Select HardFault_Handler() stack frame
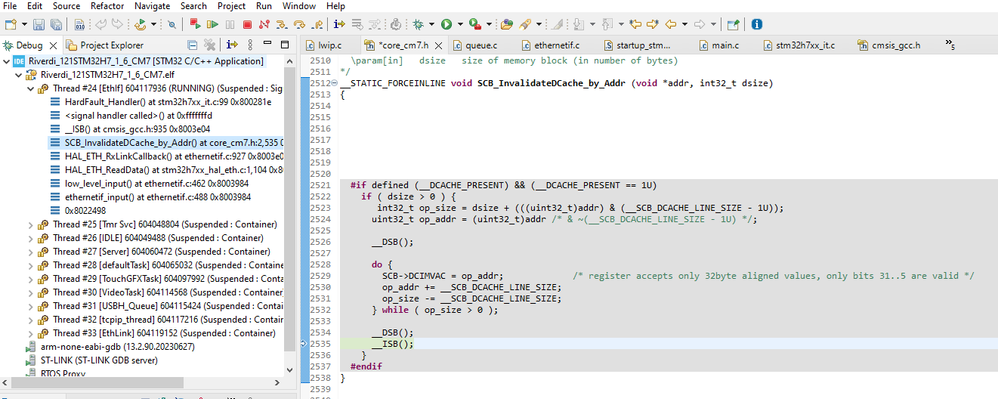The width and height of the screenshot is (998, 399). (x=167, y=102)
